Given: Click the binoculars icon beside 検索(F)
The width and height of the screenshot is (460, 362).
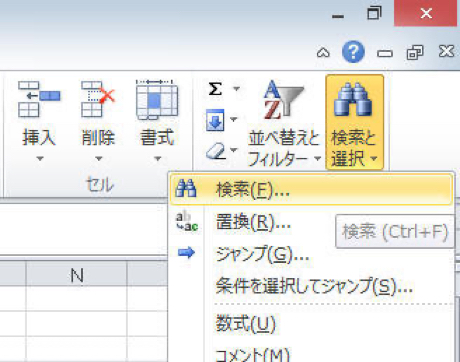Looking at the screenshot, I should click(x=186, y=189).
